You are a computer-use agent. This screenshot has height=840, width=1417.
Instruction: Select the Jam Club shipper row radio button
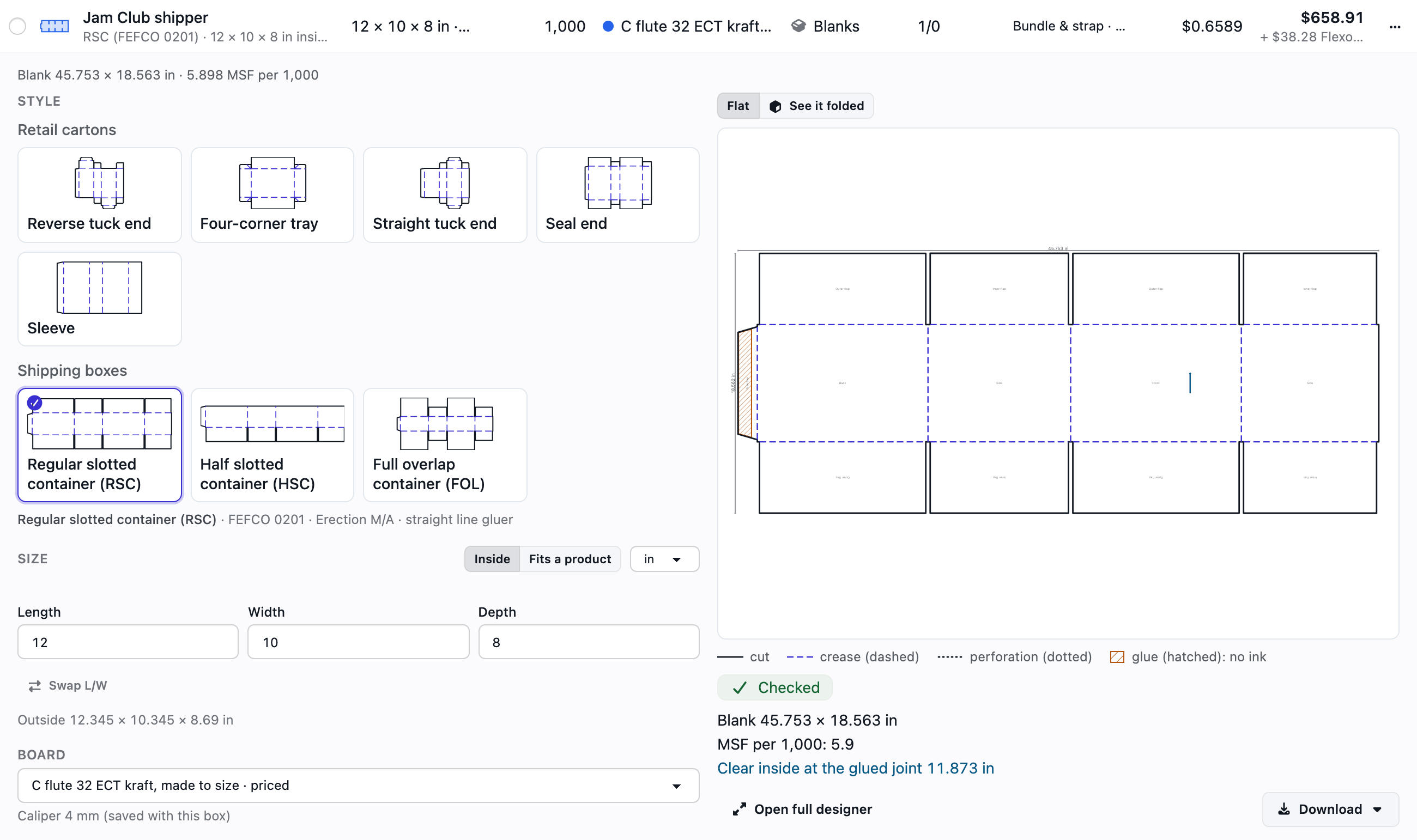(x=17, y=26)
